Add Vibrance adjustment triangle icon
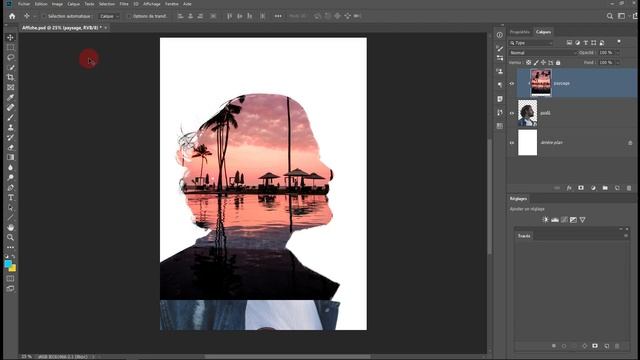640x360 pixels. (x=582, y=220)
